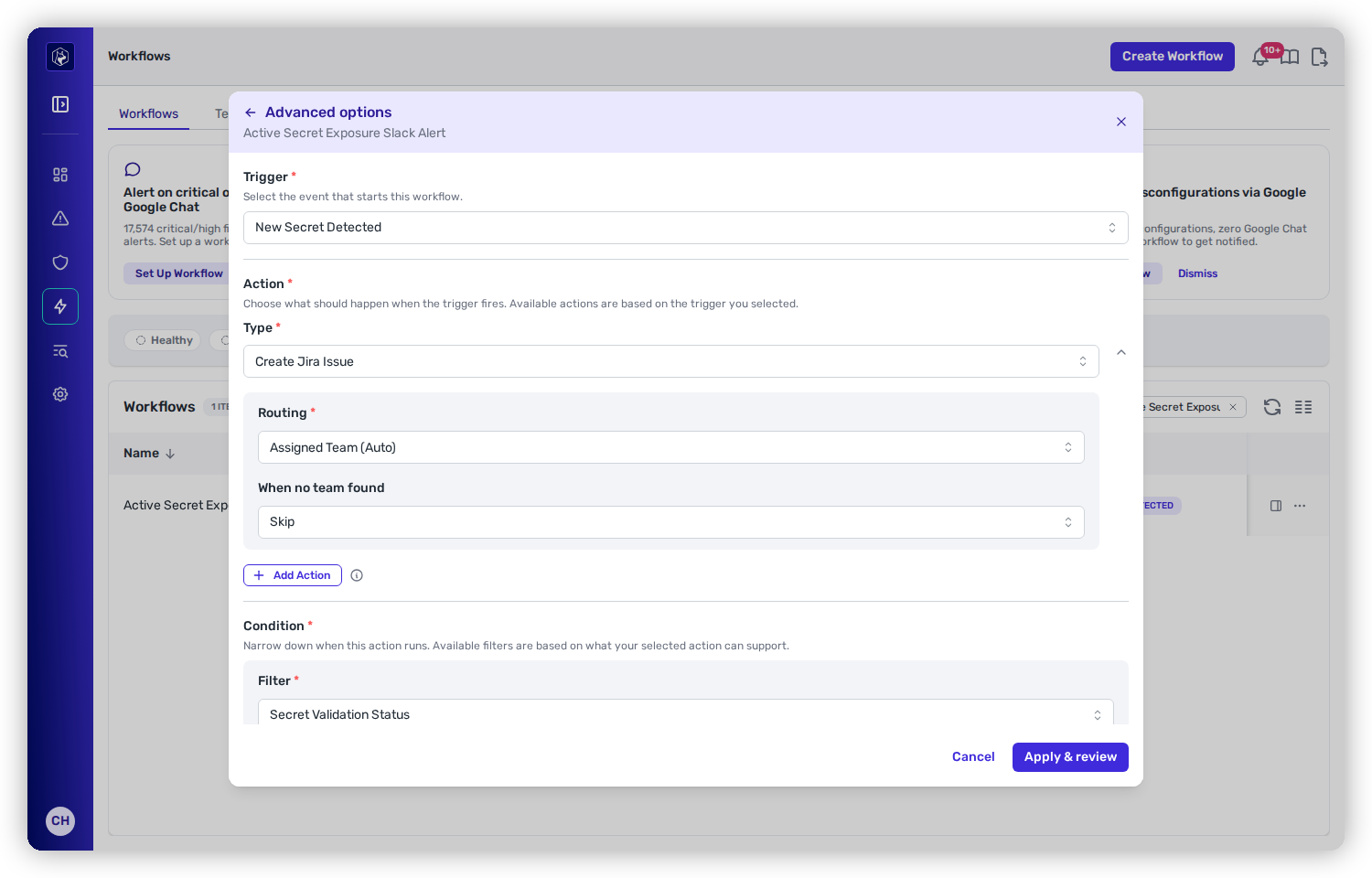Go back with the Advanced options arrow
This screenshot has height=878, width=1372.
pyautogui.click(x=251, y=112)
